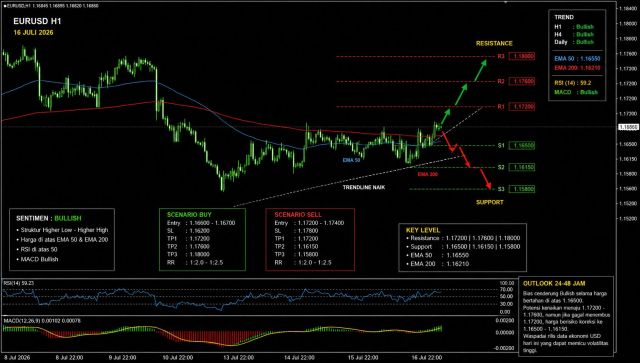
Task: Select the S3 price box 1.15800
Action: coord(522,189)
